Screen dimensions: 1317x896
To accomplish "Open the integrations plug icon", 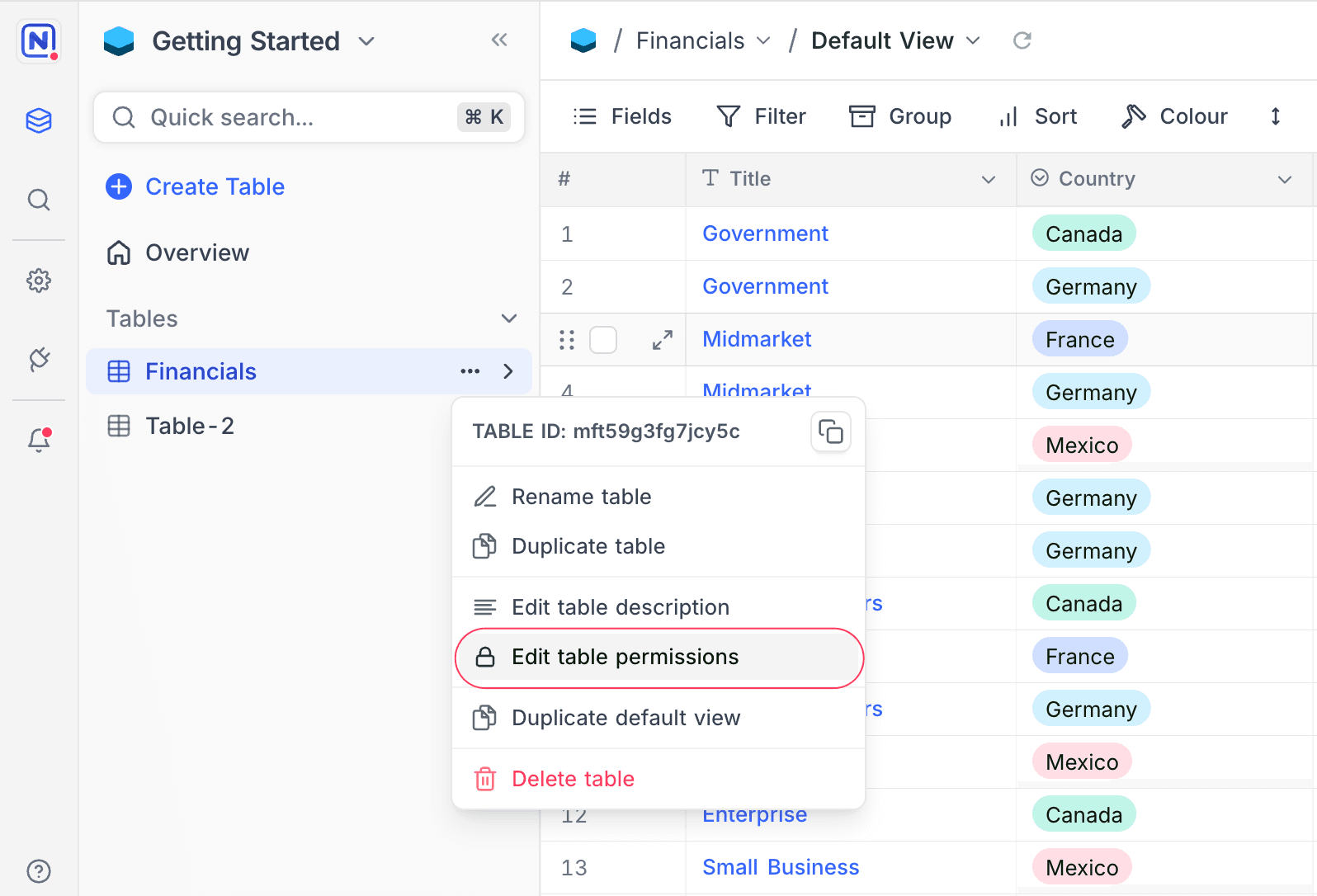I will pos(39,359).
